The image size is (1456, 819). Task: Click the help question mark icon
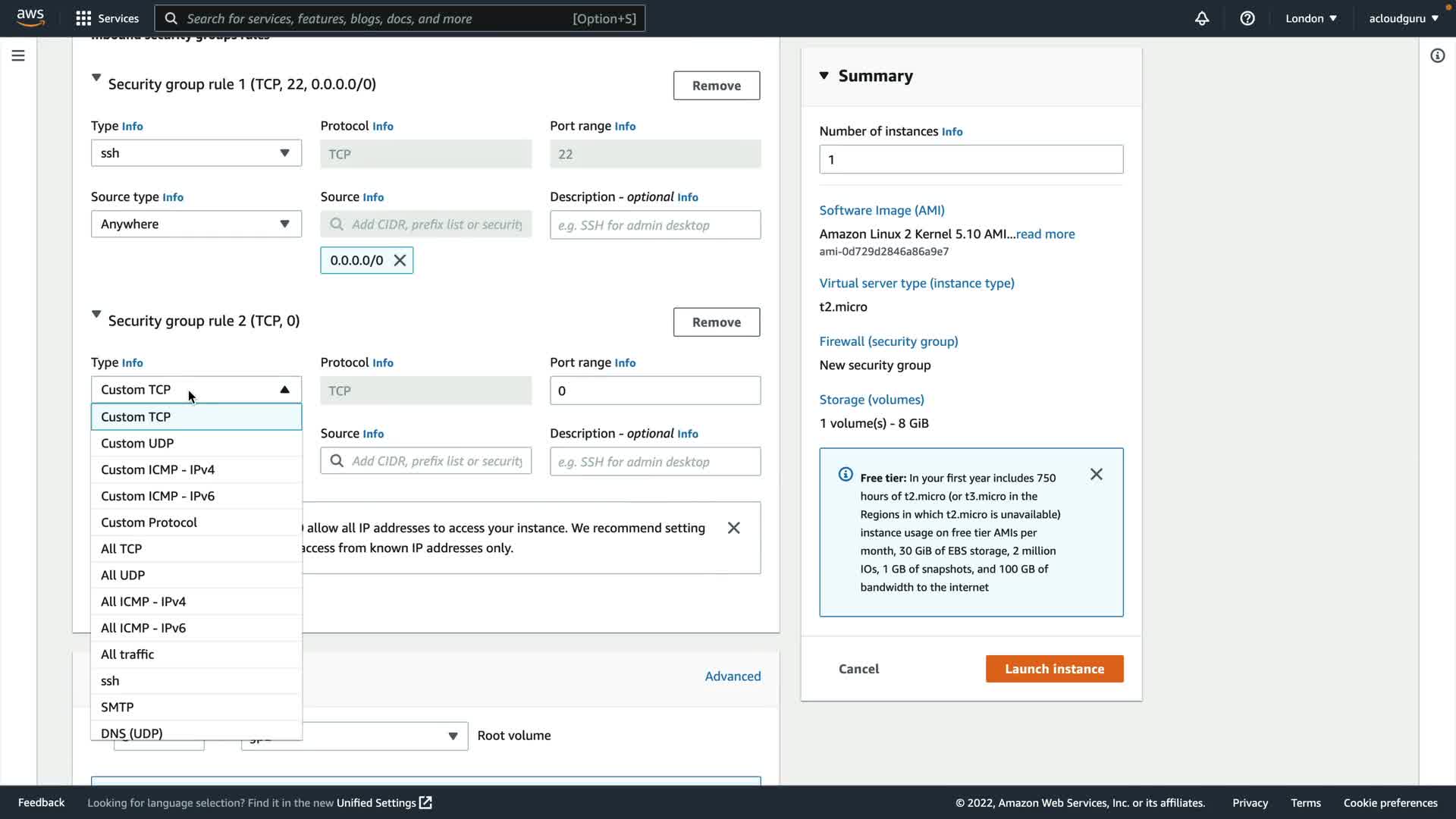coord(1247,18)
